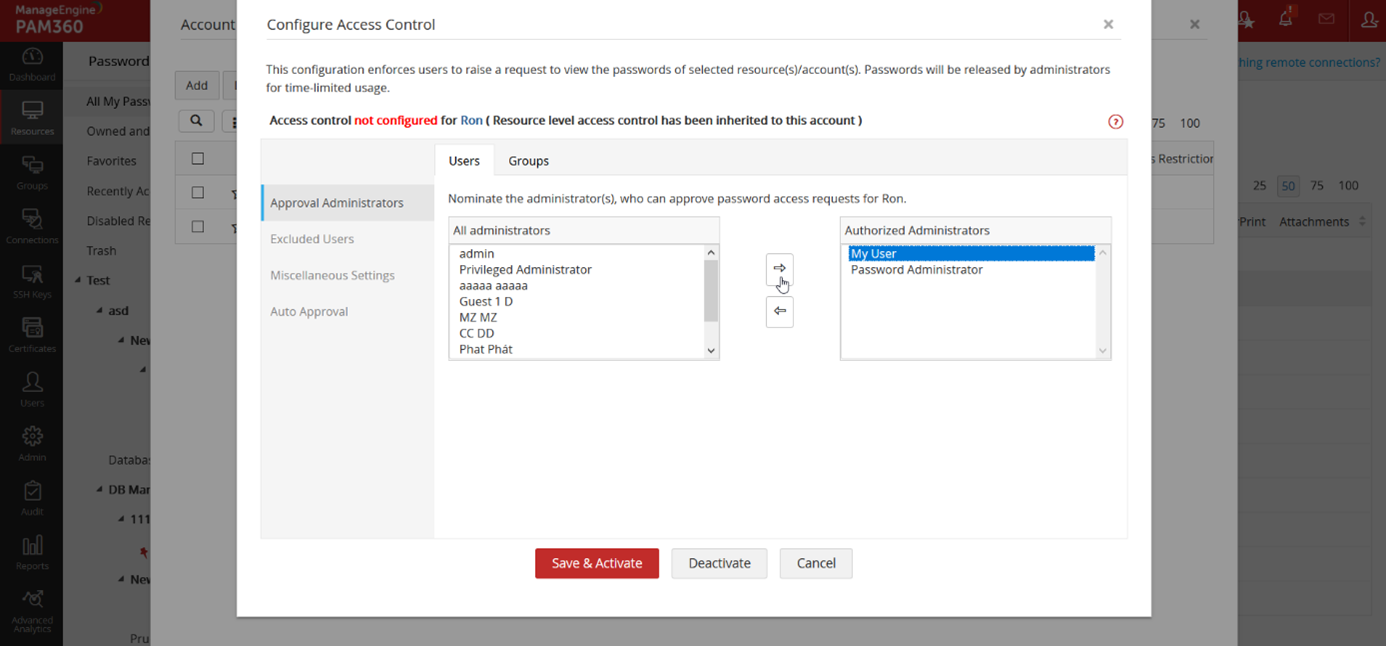
Task: Click the Reports sidebar icon
Action: 32,551
